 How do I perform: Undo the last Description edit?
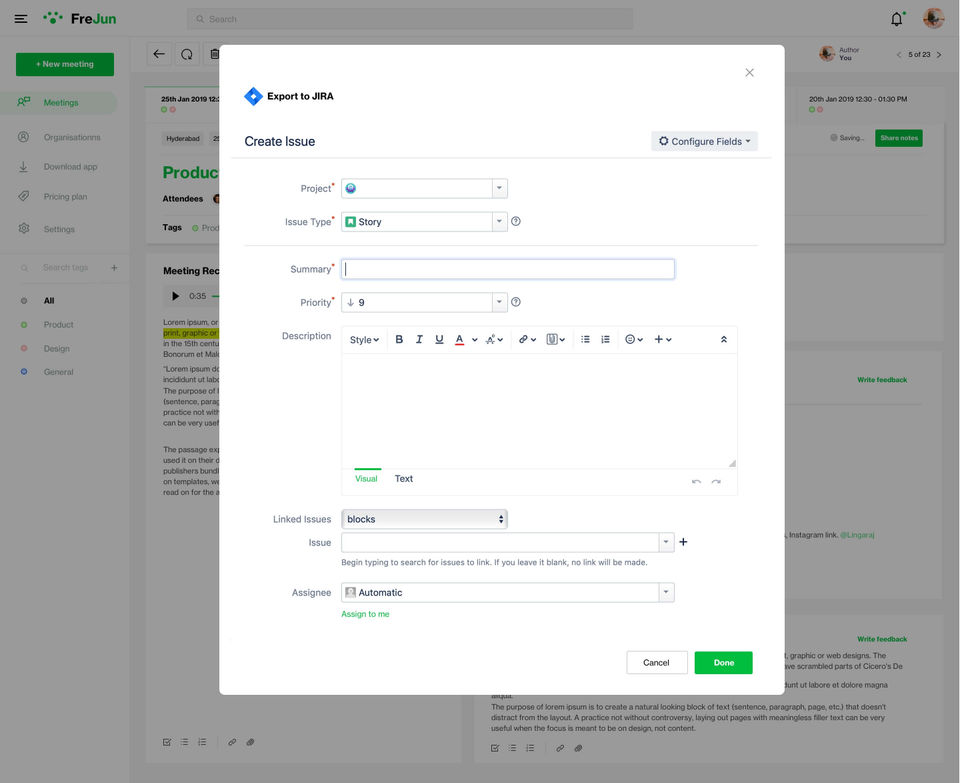pyautogui.click(x=696, y=482)
